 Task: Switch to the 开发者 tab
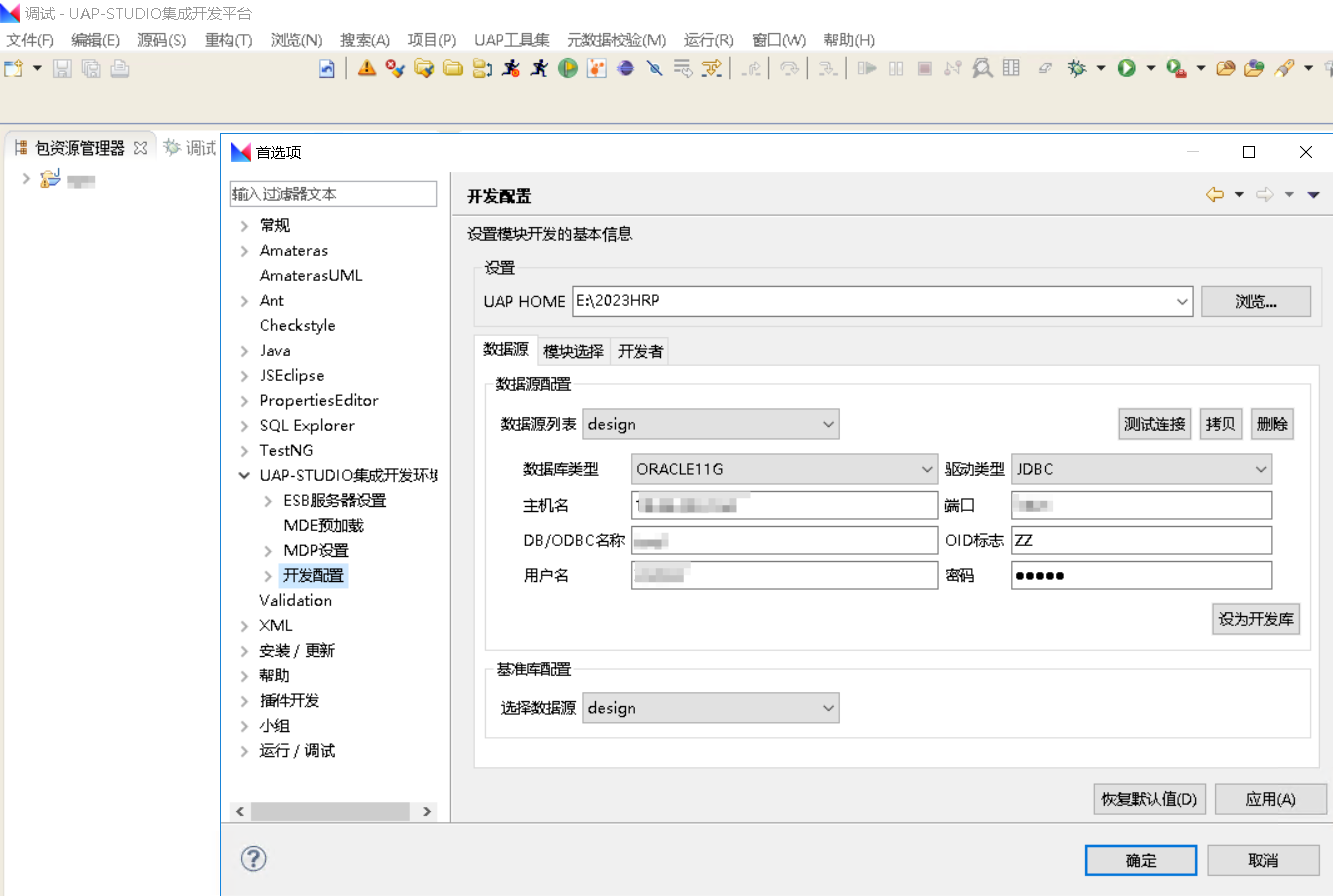click(x=640, y=352)
